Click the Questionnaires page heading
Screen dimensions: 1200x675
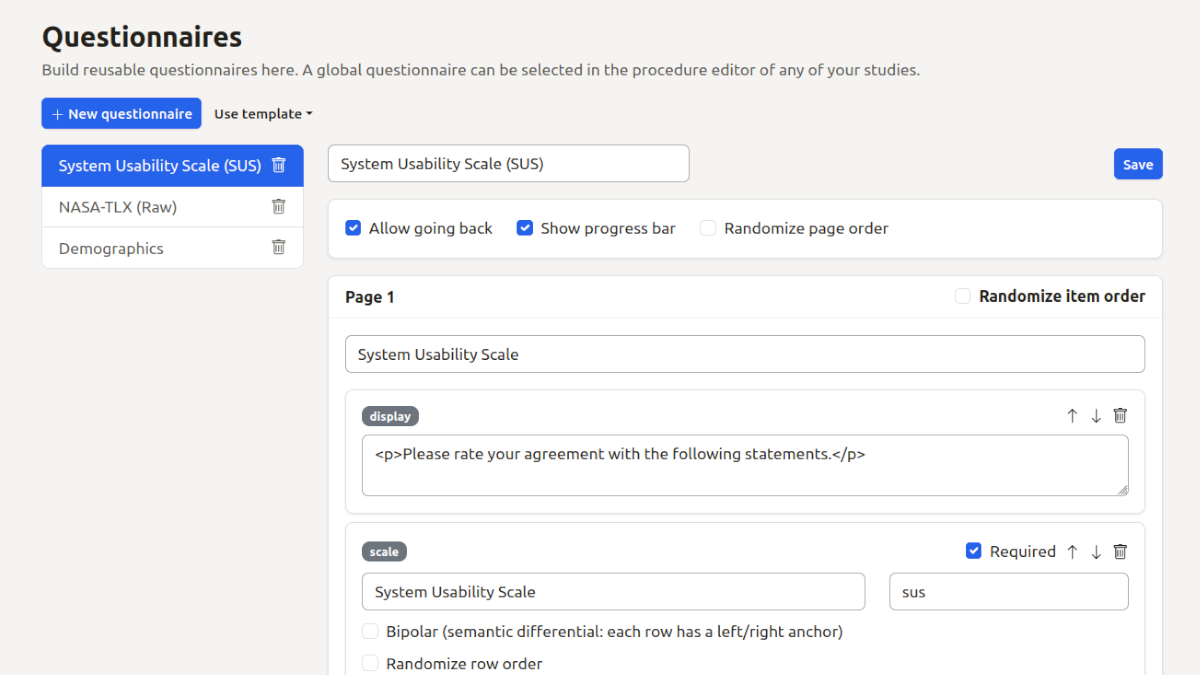(142, 37)
